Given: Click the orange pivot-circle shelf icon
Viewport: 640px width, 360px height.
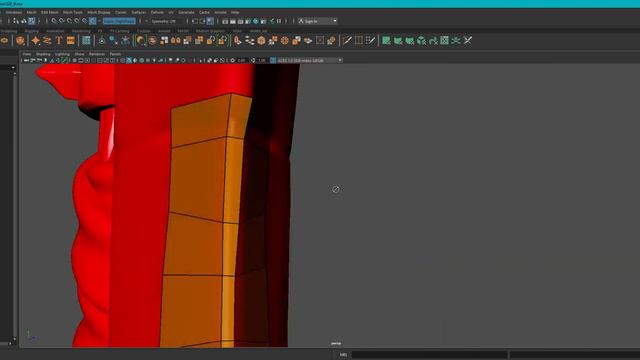Looking at the screenshot, I should point(141,40).
